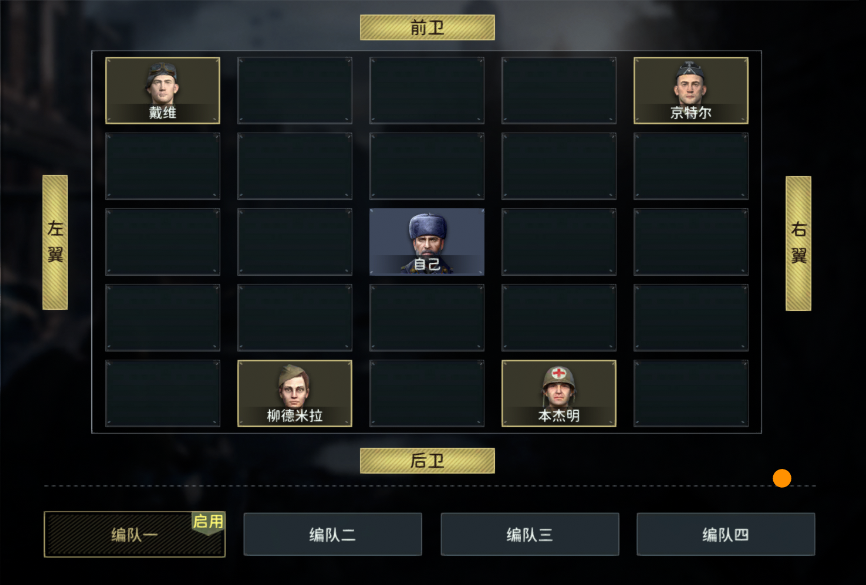Select the 本杰明 medic portrait
This screenshot has height=585, width=866.
click(559, 393)
